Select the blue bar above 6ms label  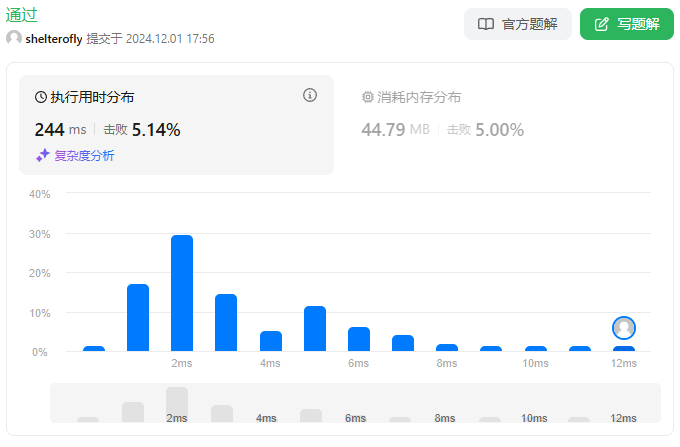[x=359, y=339]
